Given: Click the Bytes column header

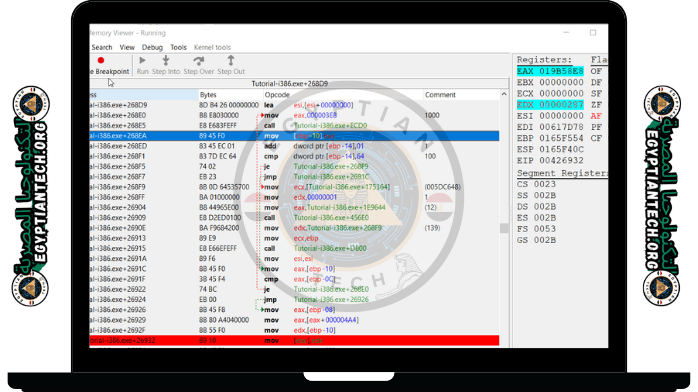Looking at the screenshot, I should coord(230,95).
